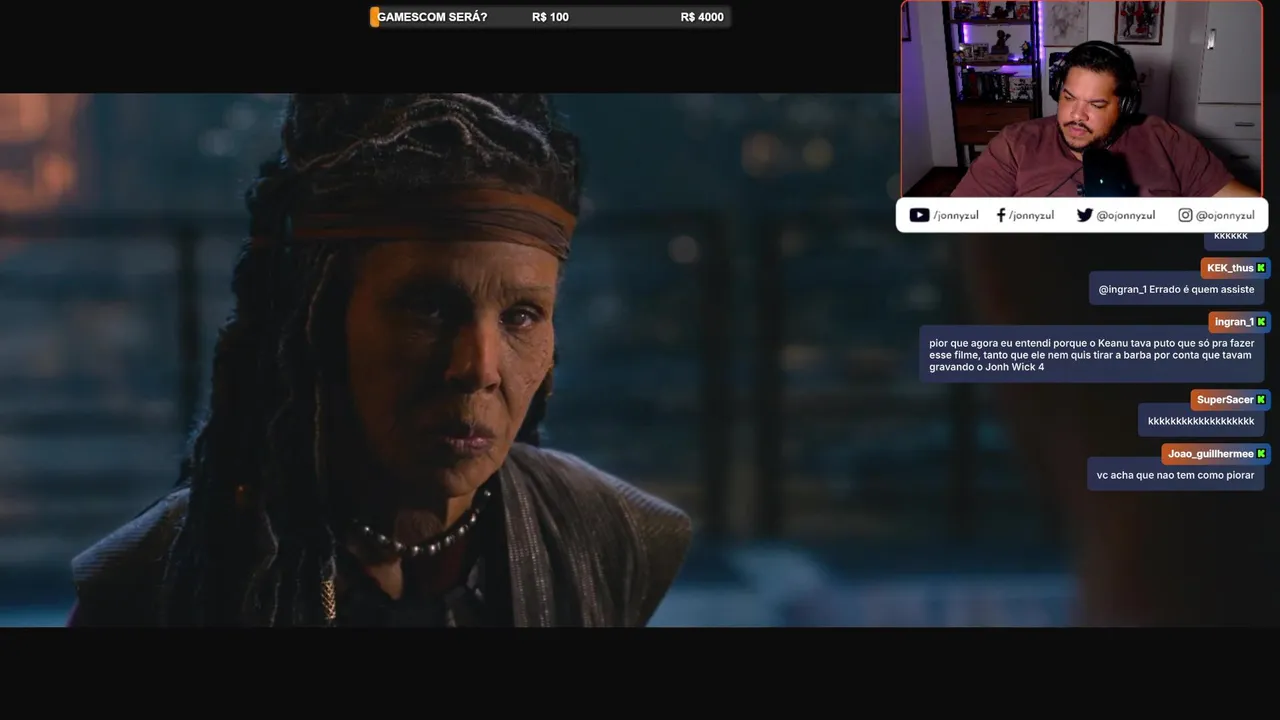Click the Facebook icon in social bar

[1001, 215]
